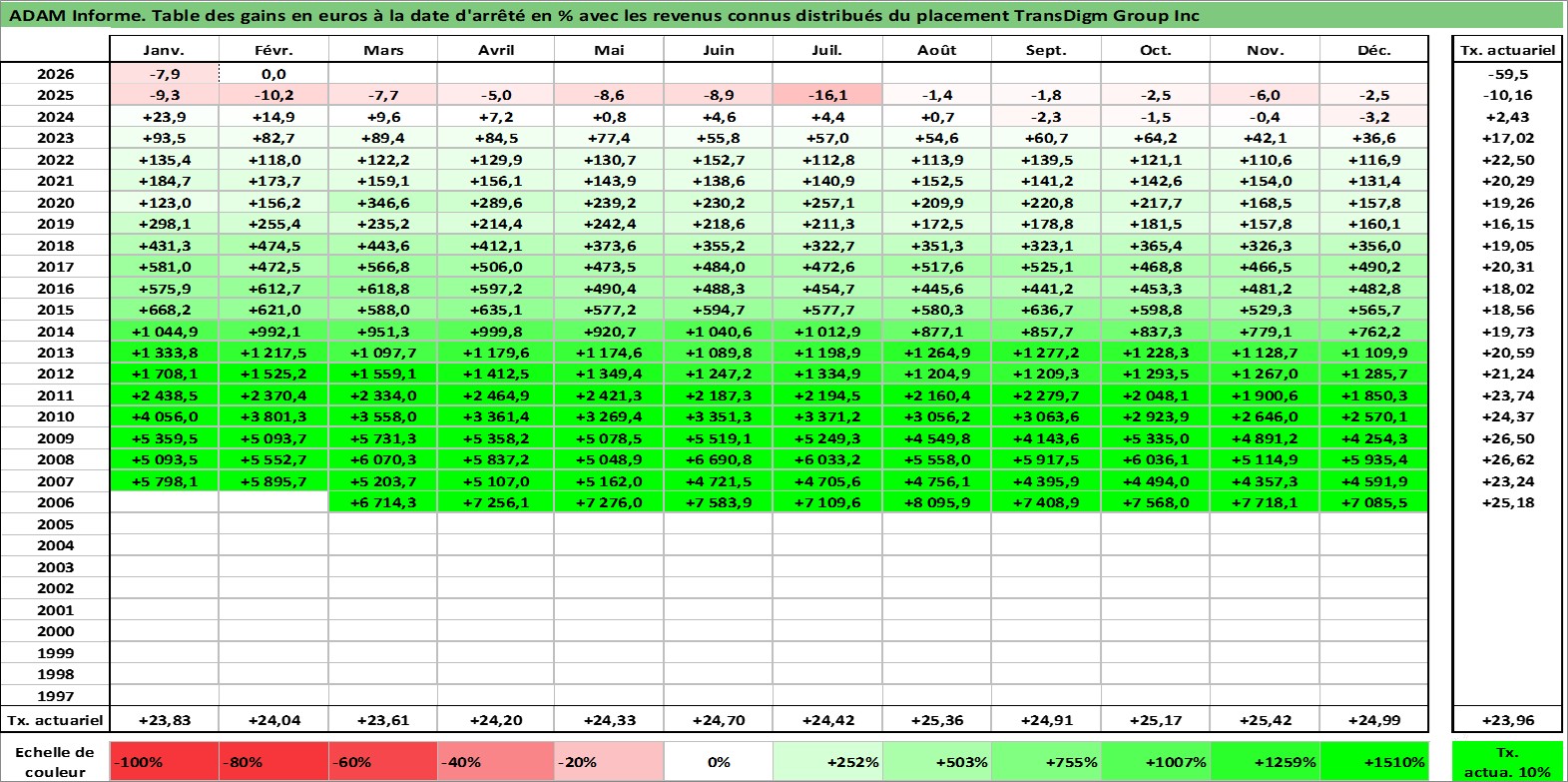
Task: Click the overall +23,96 actuarial rate cell
Action: 1507,720
